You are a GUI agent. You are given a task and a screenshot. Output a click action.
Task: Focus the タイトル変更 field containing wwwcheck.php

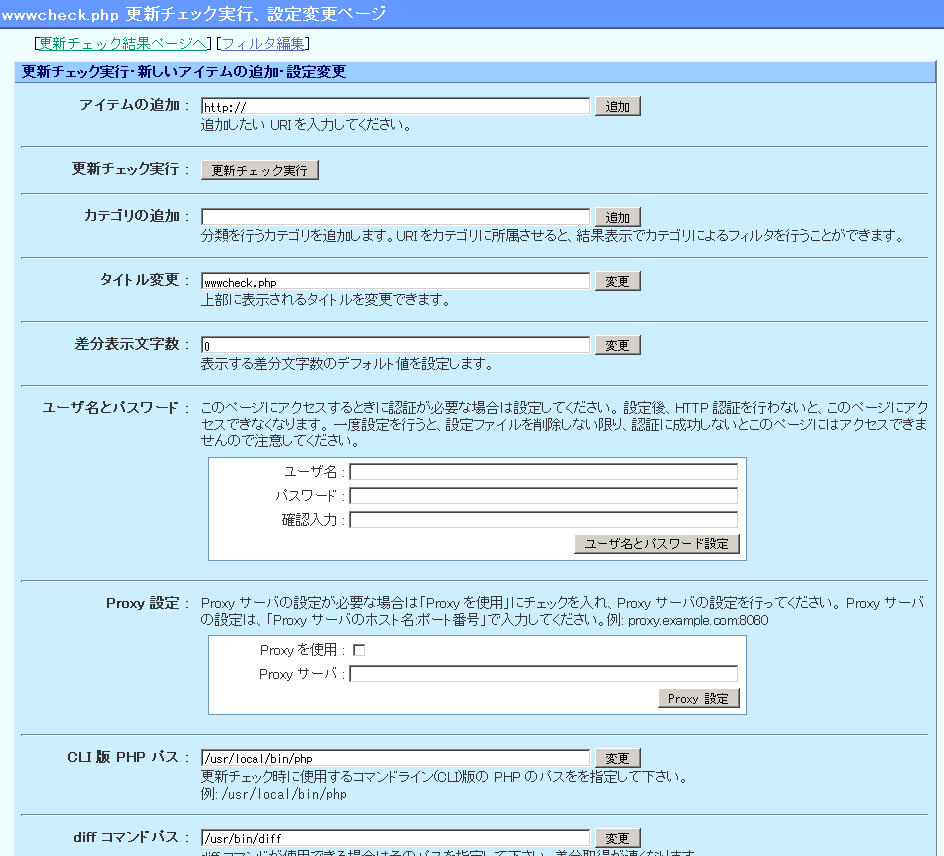point(396,282)
